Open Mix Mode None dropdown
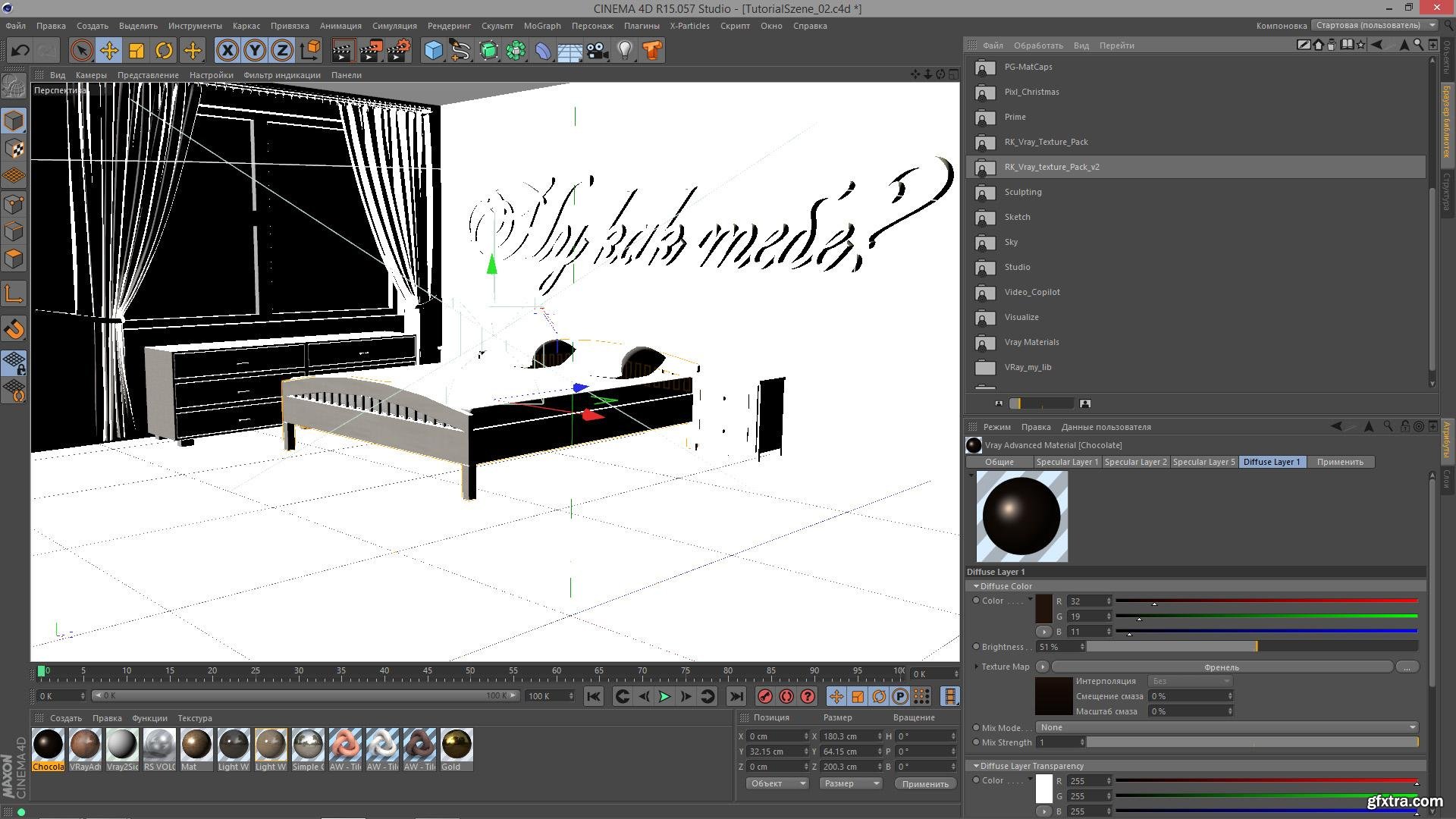Image resolution: width=1456 pixels, height=819 pixels. point(1226,727)
